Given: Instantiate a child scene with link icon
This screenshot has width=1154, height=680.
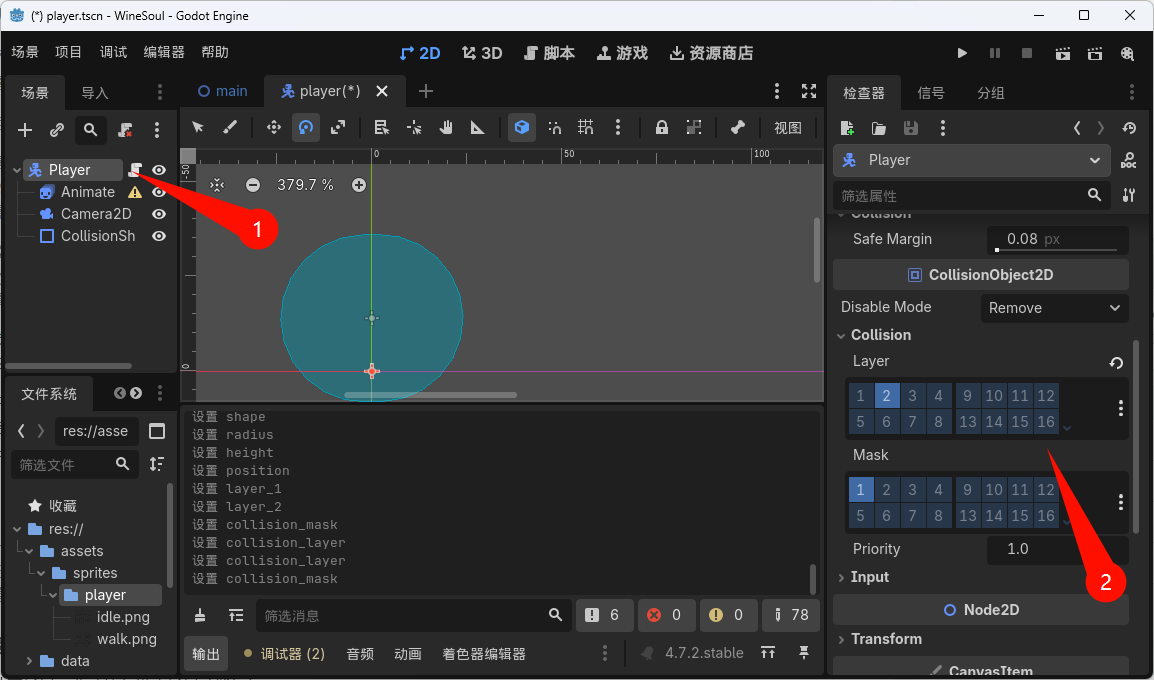Looking at the screenshot, I should pos(57,130).
